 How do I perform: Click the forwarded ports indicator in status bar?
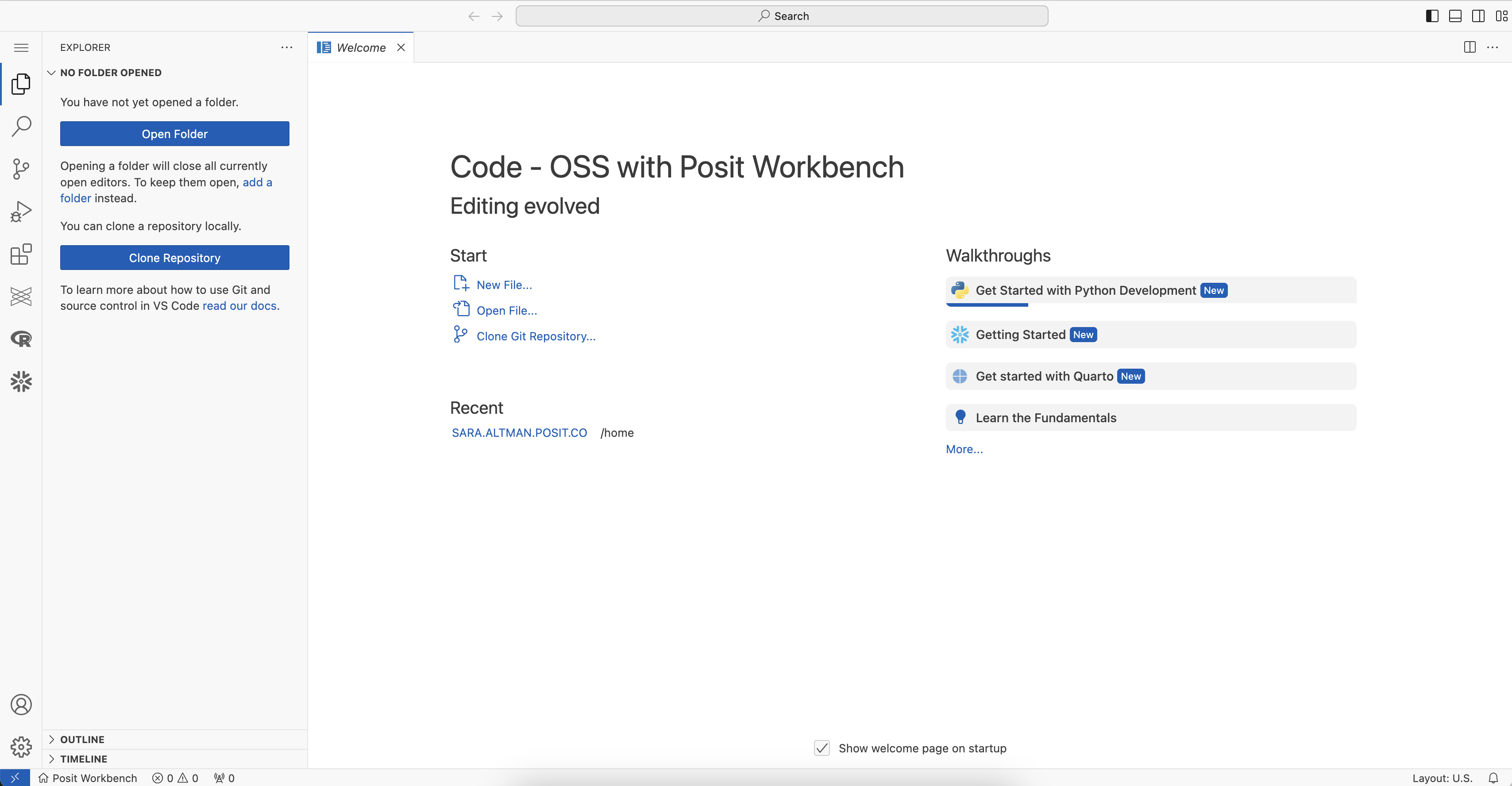coord(224,778)
